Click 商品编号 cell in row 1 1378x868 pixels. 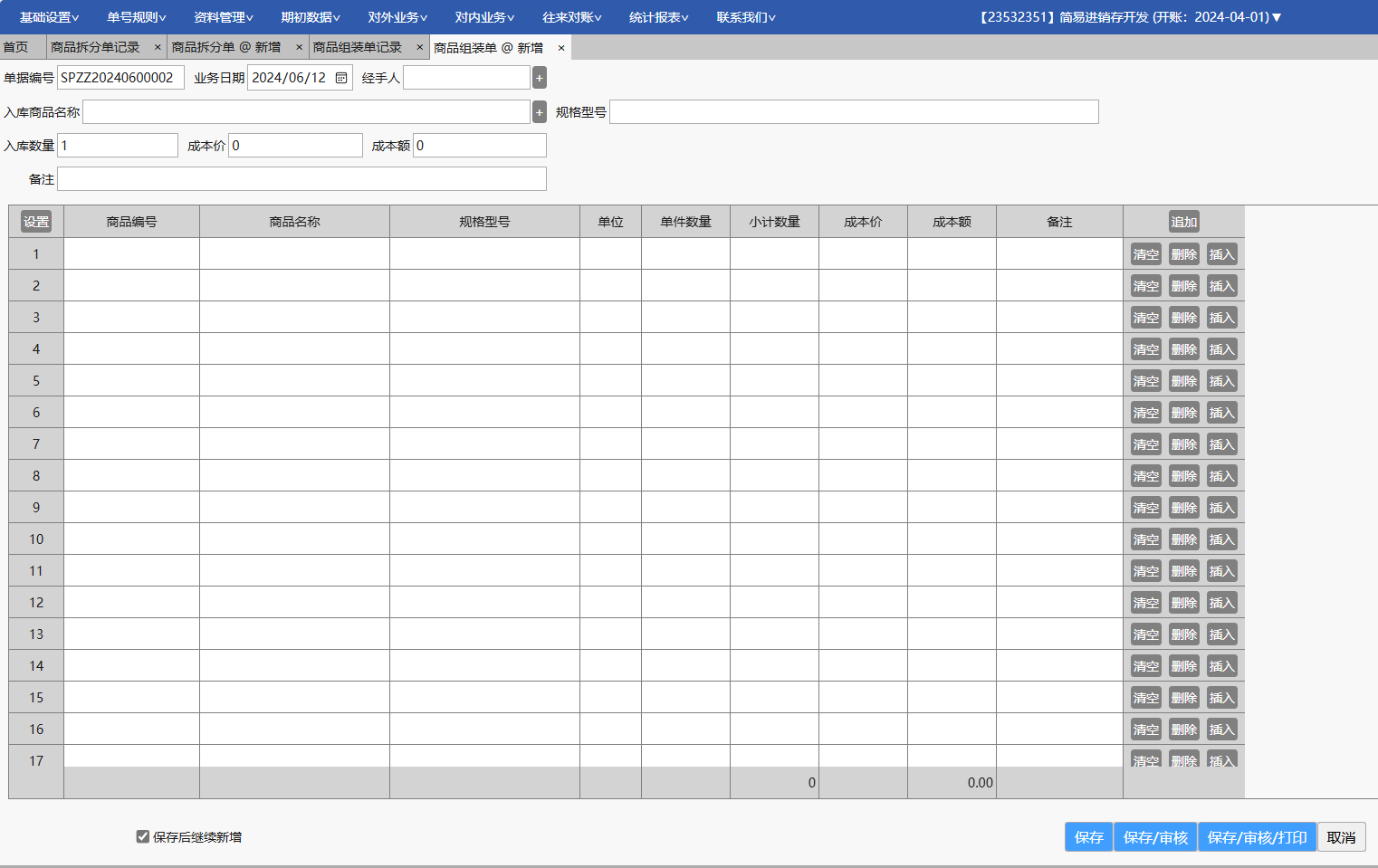[131, 254]
